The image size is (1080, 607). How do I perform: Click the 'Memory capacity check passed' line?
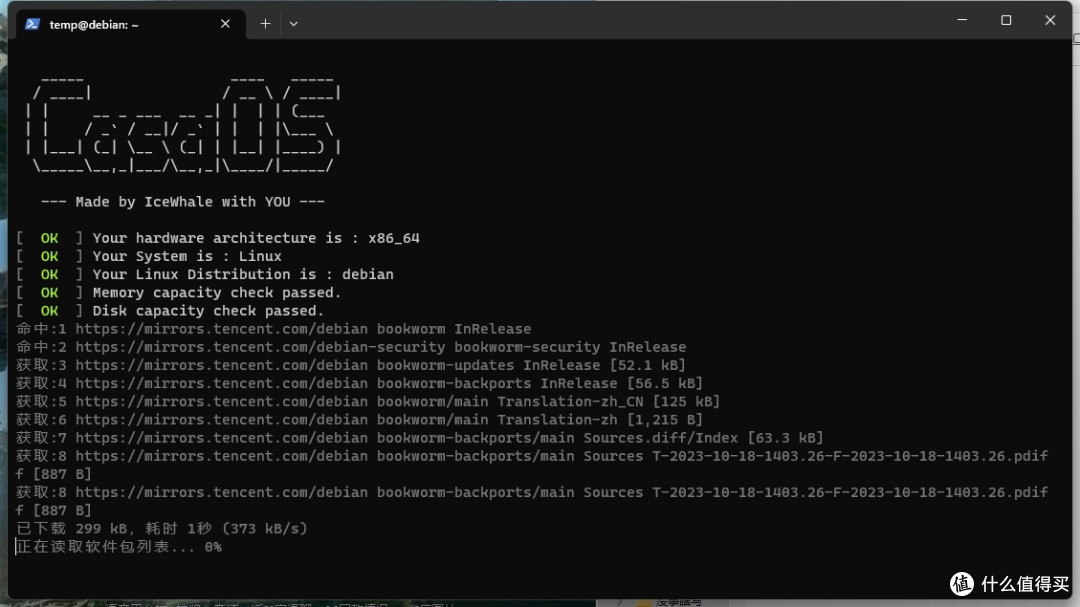tap(216, 293)
